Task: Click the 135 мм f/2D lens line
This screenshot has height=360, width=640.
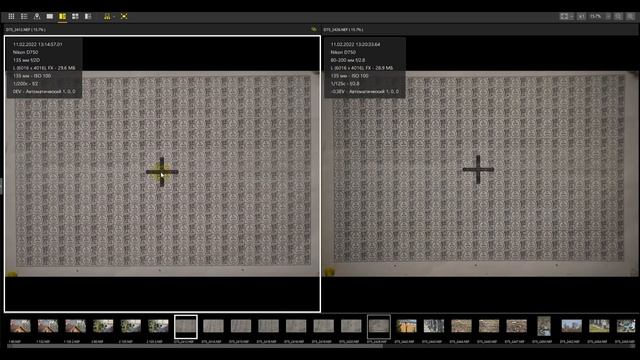Action: (27, 60)
